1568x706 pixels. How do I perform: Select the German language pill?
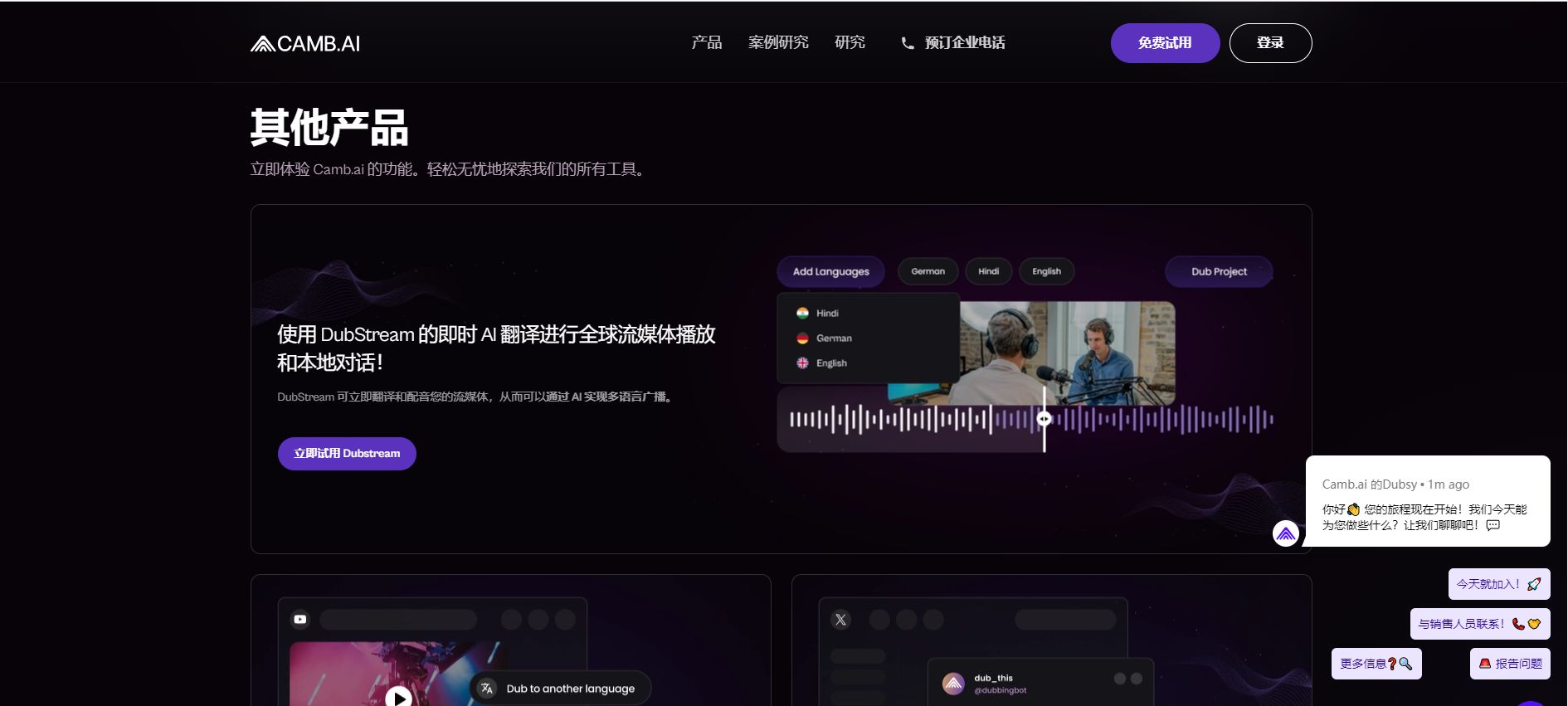point(928,271)
